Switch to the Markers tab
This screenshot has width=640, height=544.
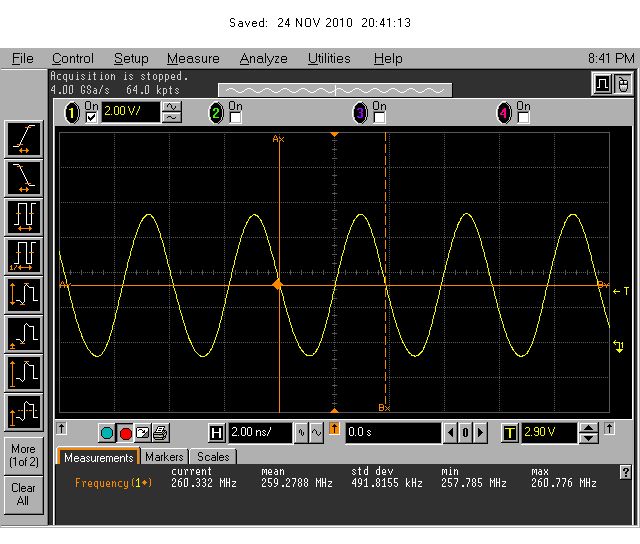163,457
